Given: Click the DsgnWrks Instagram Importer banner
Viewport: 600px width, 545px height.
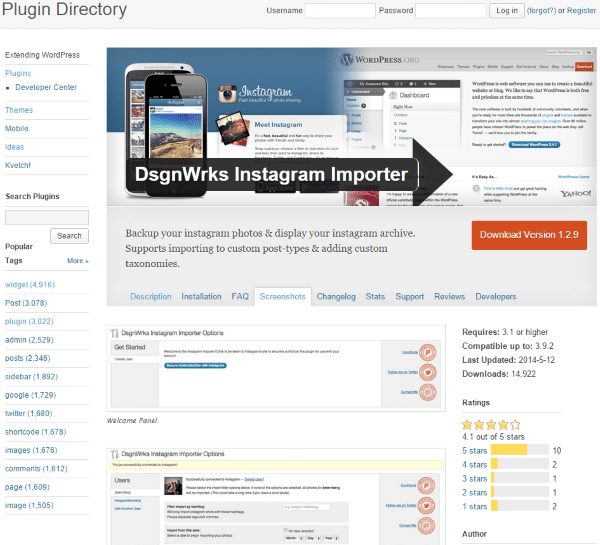Looking at the screenshot, I should click(x=351, y=127).
